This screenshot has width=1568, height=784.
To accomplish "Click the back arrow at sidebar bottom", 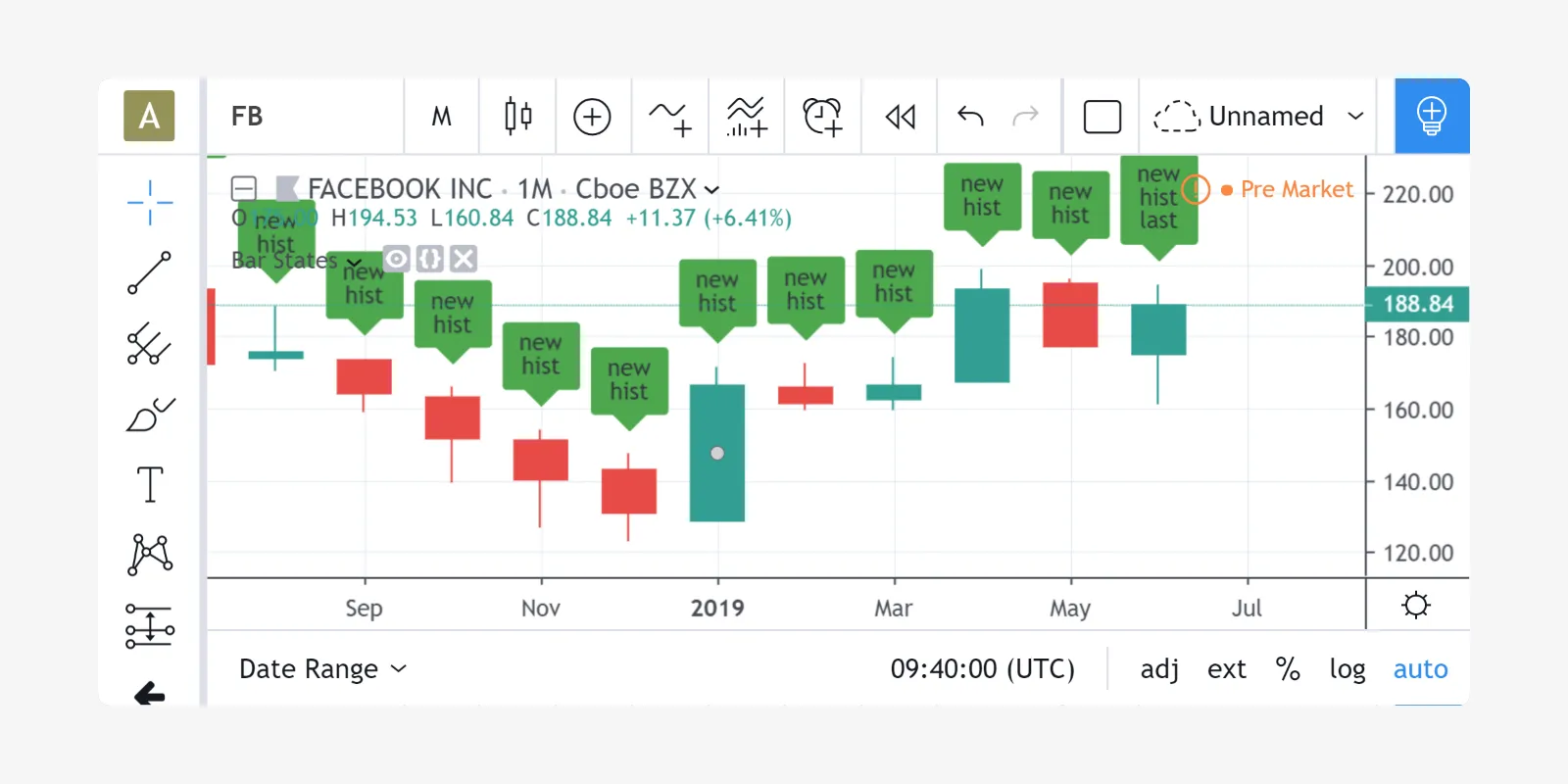I will [150, 693].
